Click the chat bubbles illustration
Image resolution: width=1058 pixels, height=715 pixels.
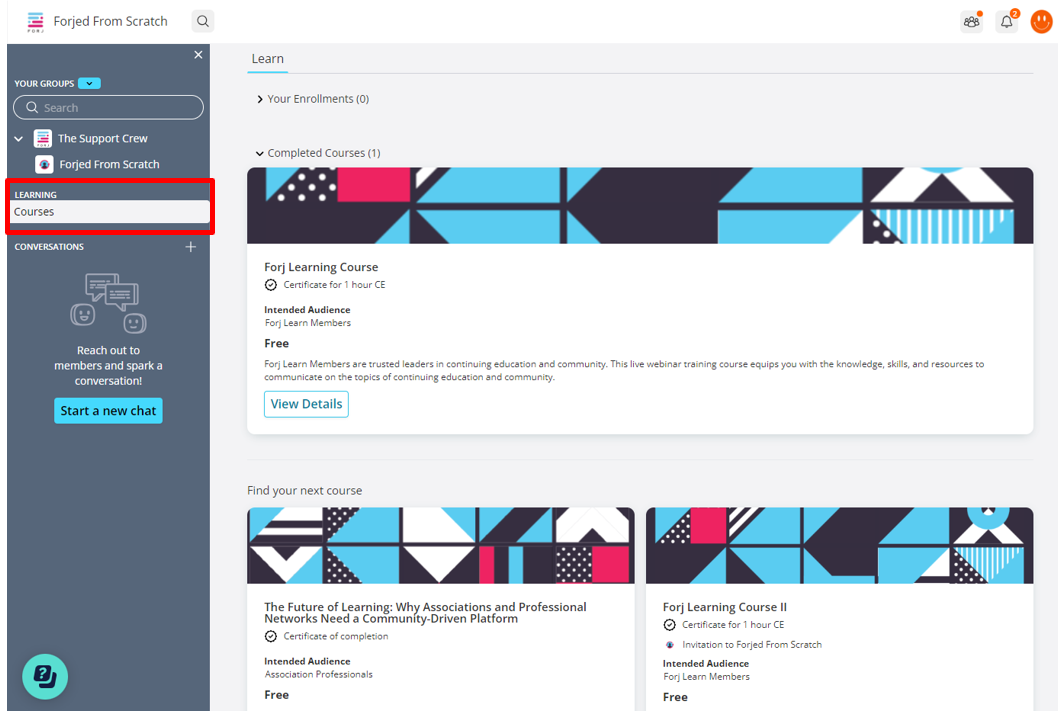[109, 303]
